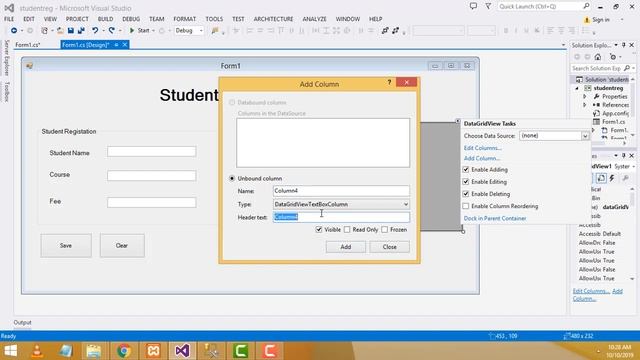
Task: Uncheck Enable Deleting in DataGridView Tasks
Action: click(x=466, y=194)
